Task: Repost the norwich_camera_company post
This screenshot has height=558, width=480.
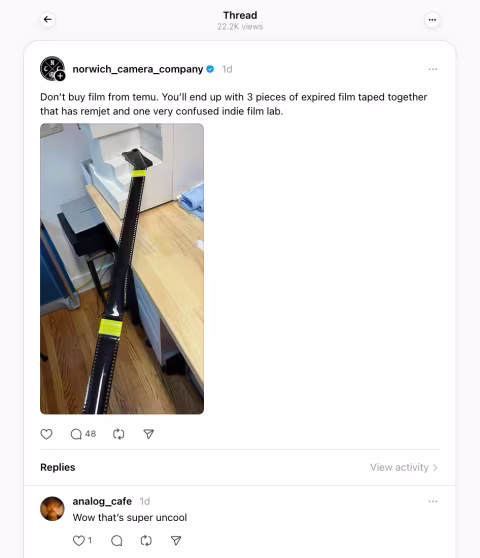Action: point(118,434)
